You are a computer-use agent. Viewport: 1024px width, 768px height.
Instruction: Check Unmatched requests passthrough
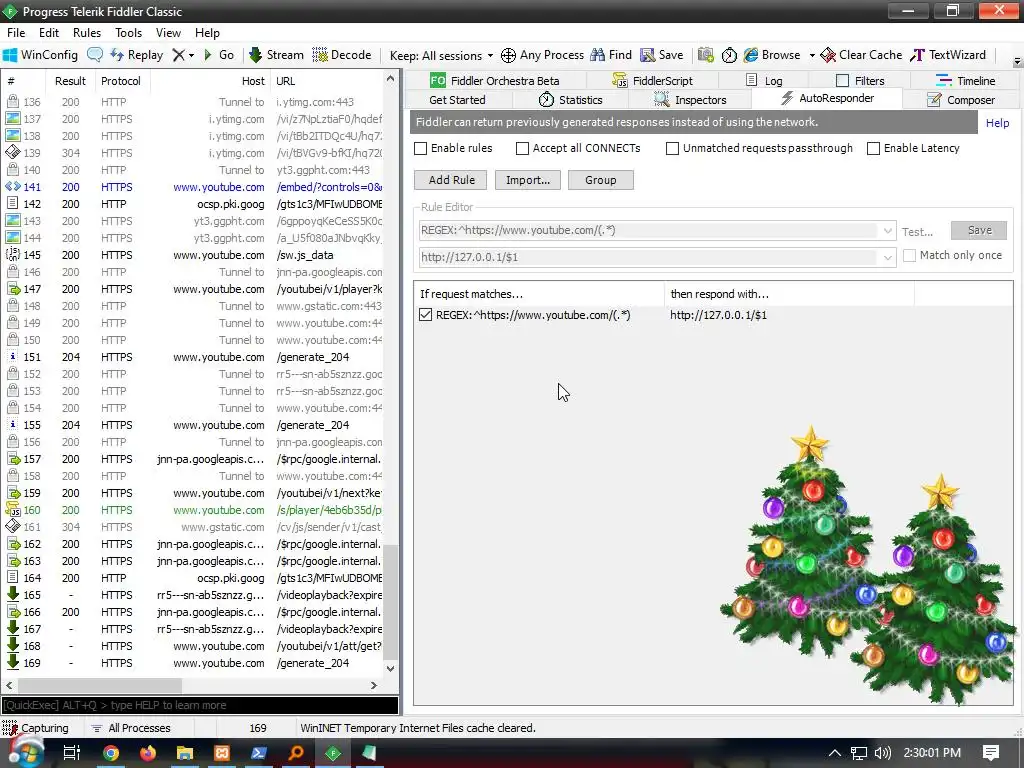pyautogui.click(x=672, y=148)
